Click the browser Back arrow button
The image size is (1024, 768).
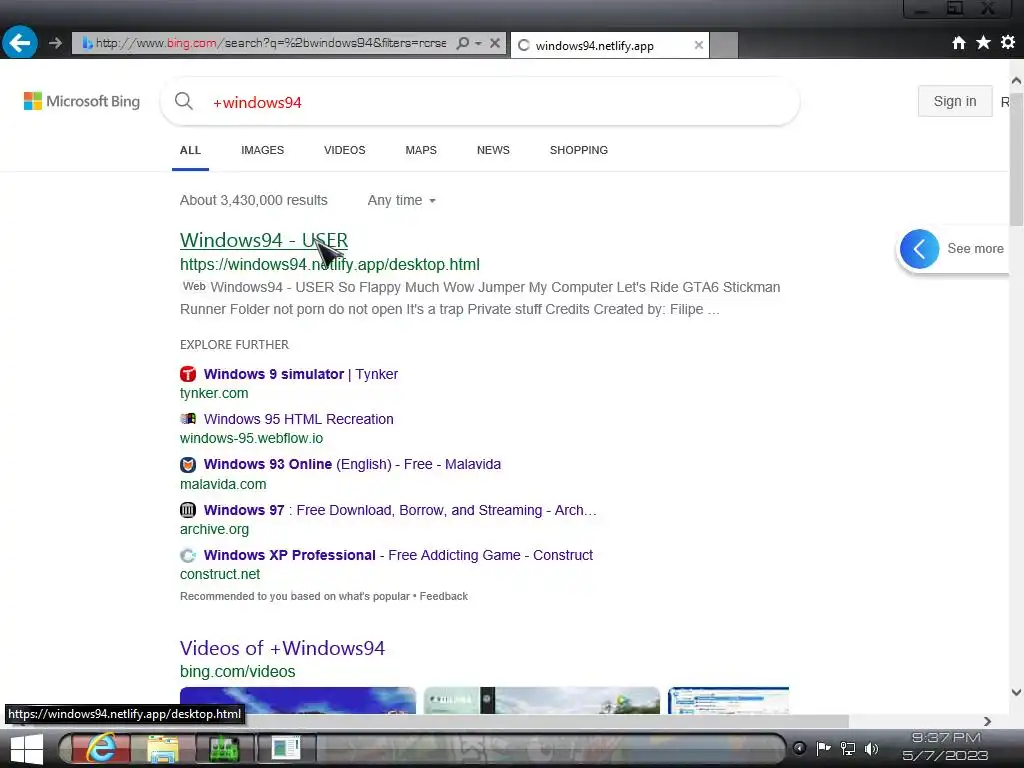pos(20,43)
